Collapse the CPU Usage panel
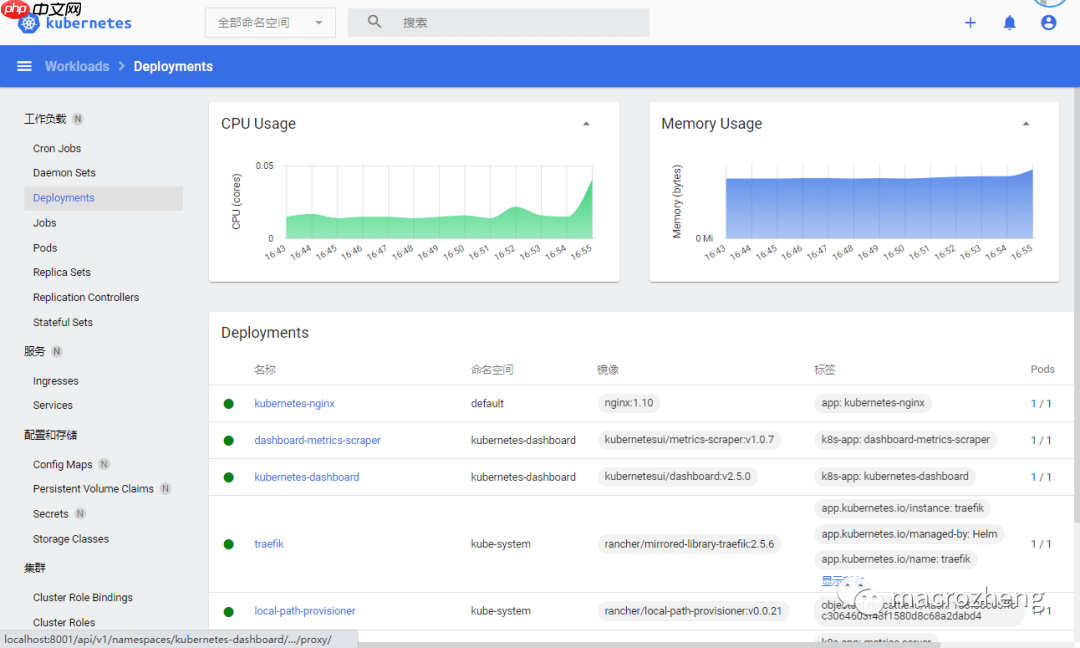Screen dimensions: 1080x648 [586, 124]
